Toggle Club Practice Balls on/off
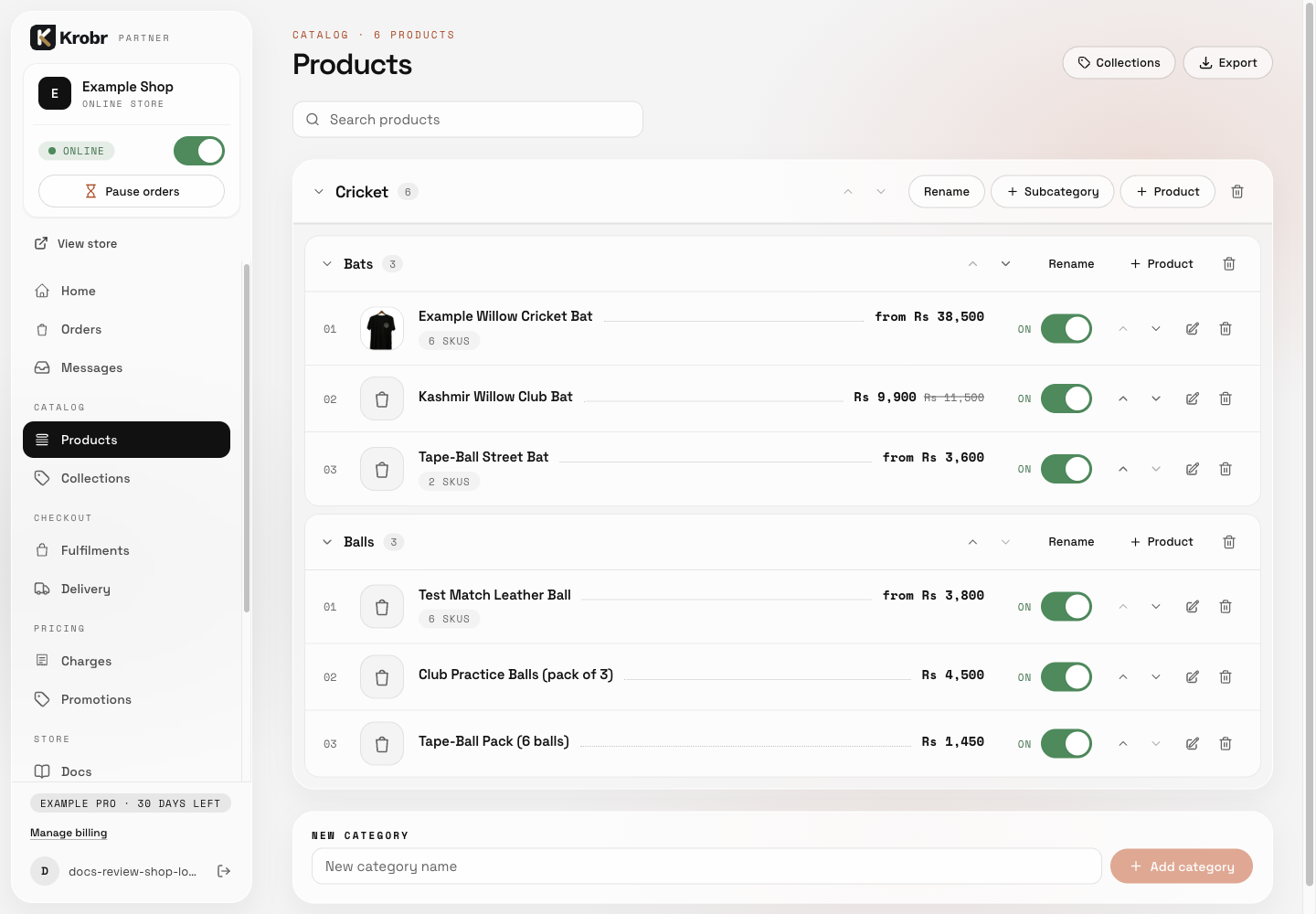The image size is (1316, 914). tap(1067, 677)
